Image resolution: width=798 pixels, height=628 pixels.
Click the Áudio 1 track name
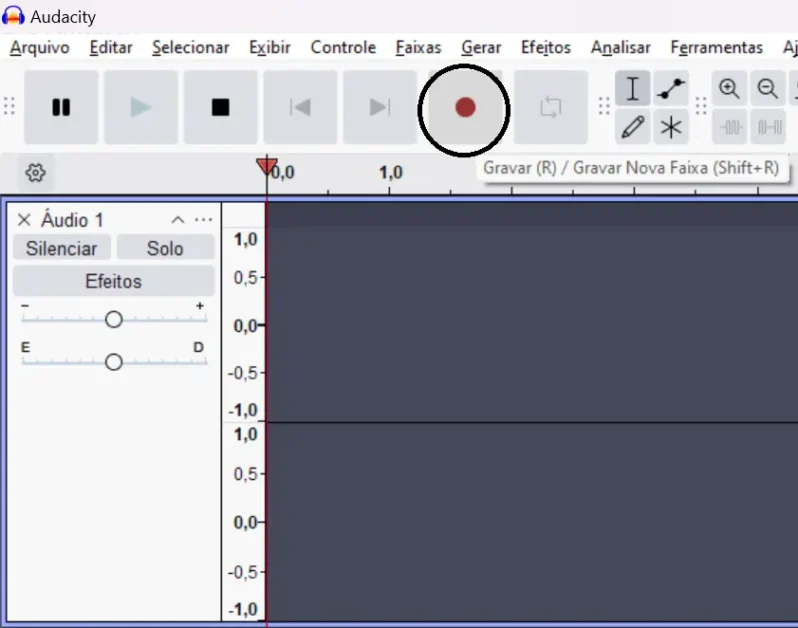click(72, 220)
